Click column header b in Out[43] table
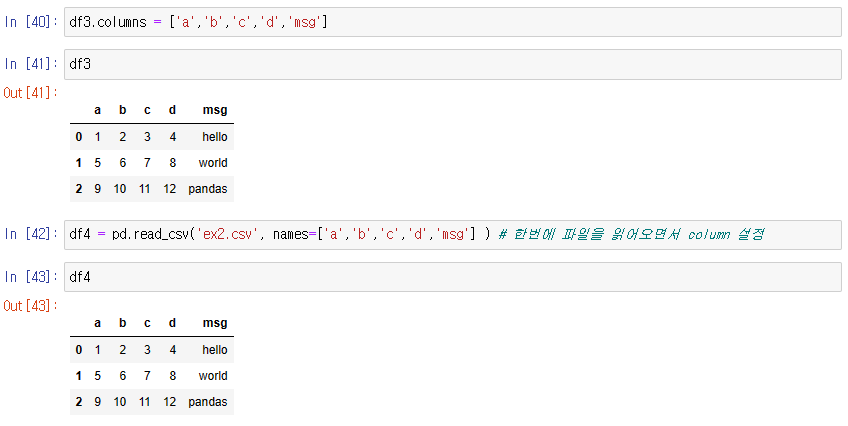 click(123, 323)
